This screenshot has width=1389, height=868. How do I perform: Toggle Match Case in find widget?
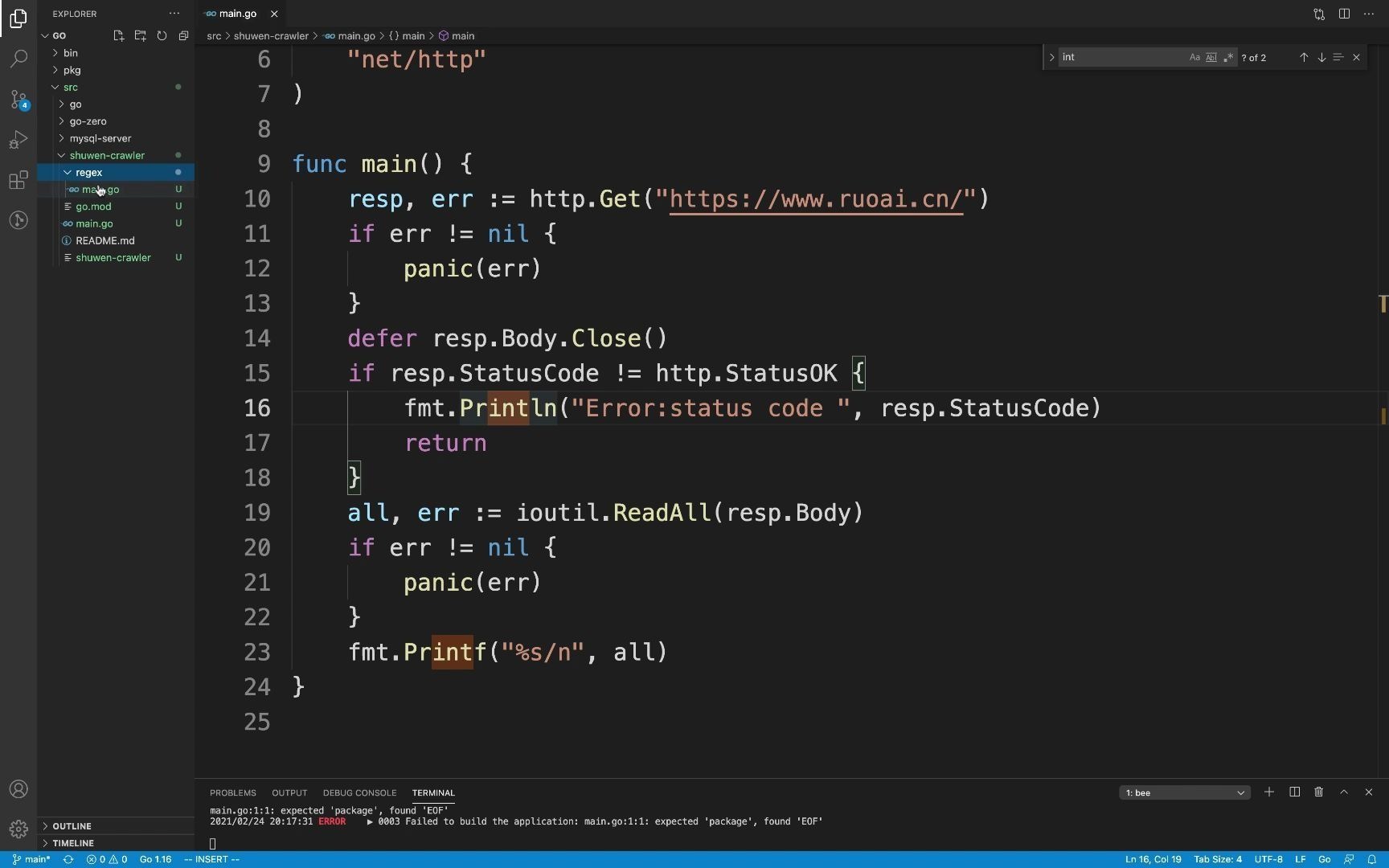[x=1194, y=57]
